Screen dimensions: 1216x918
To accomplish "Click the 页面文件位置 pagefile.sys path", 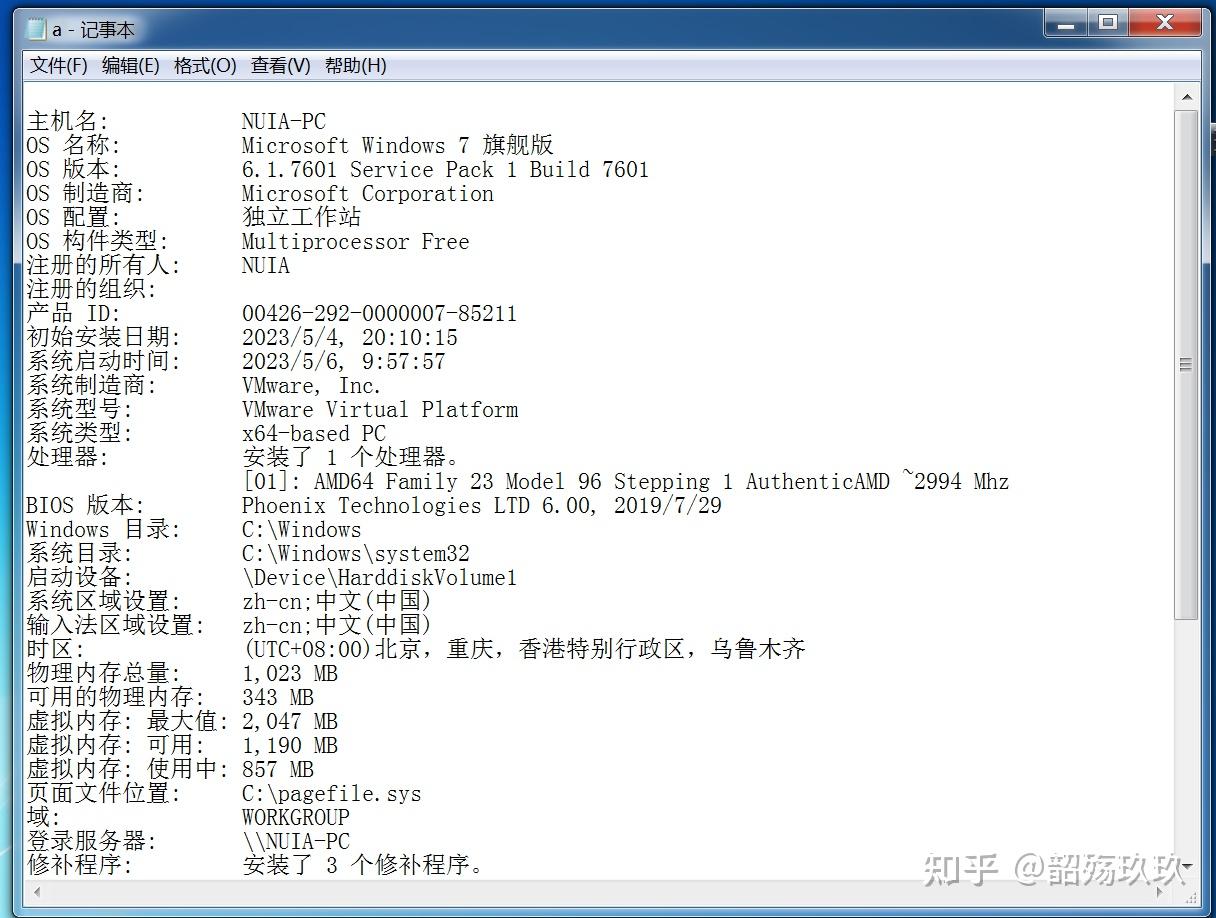I will (x=330, y=793).
